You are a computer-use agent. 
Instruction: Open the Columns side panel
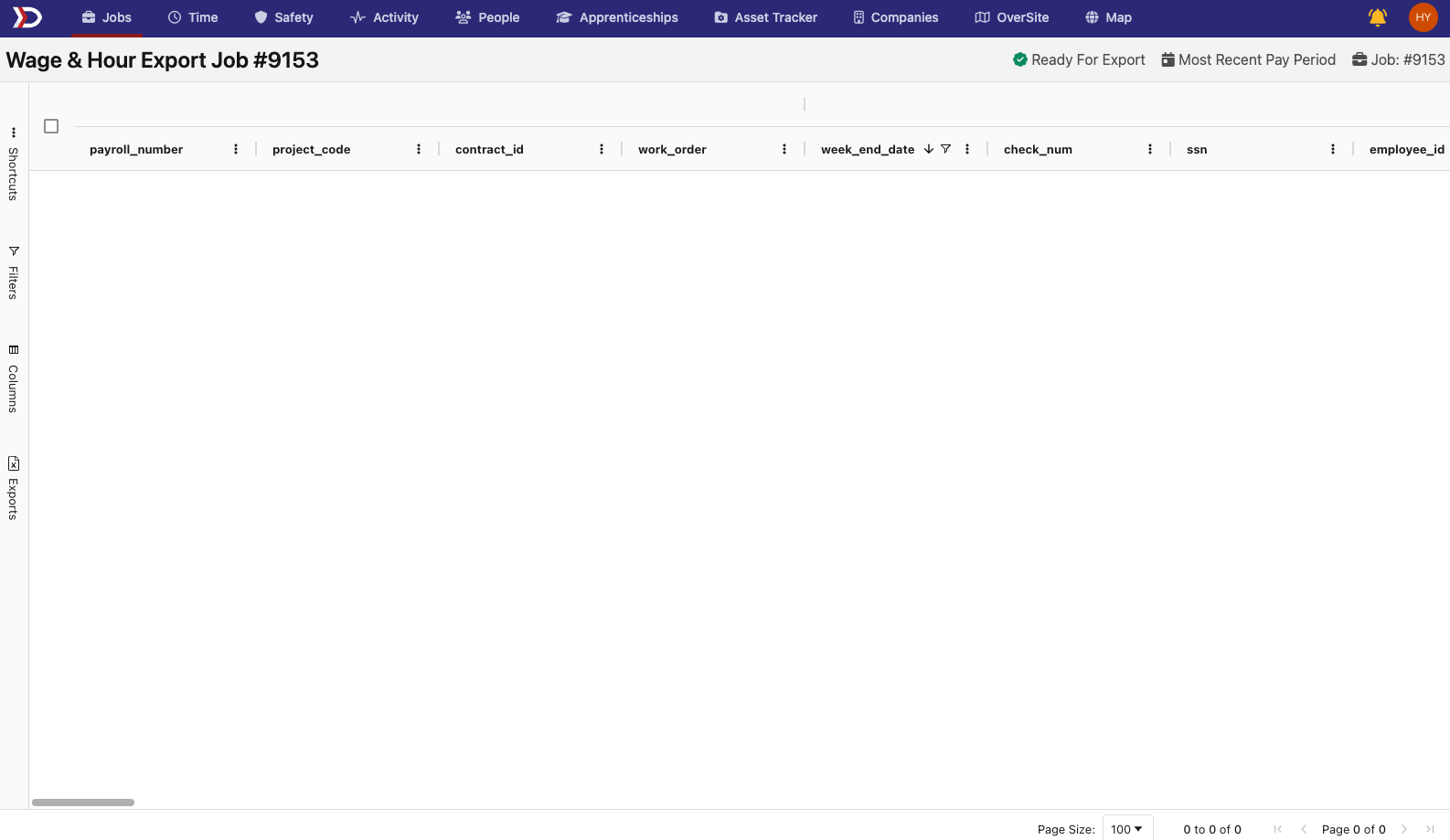pos(14,379)
